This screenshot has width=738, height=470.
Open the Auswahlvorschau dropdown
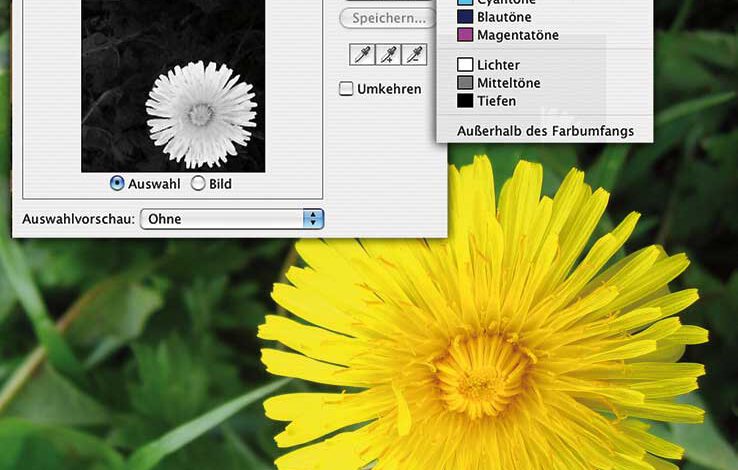[x=232, y=219]
